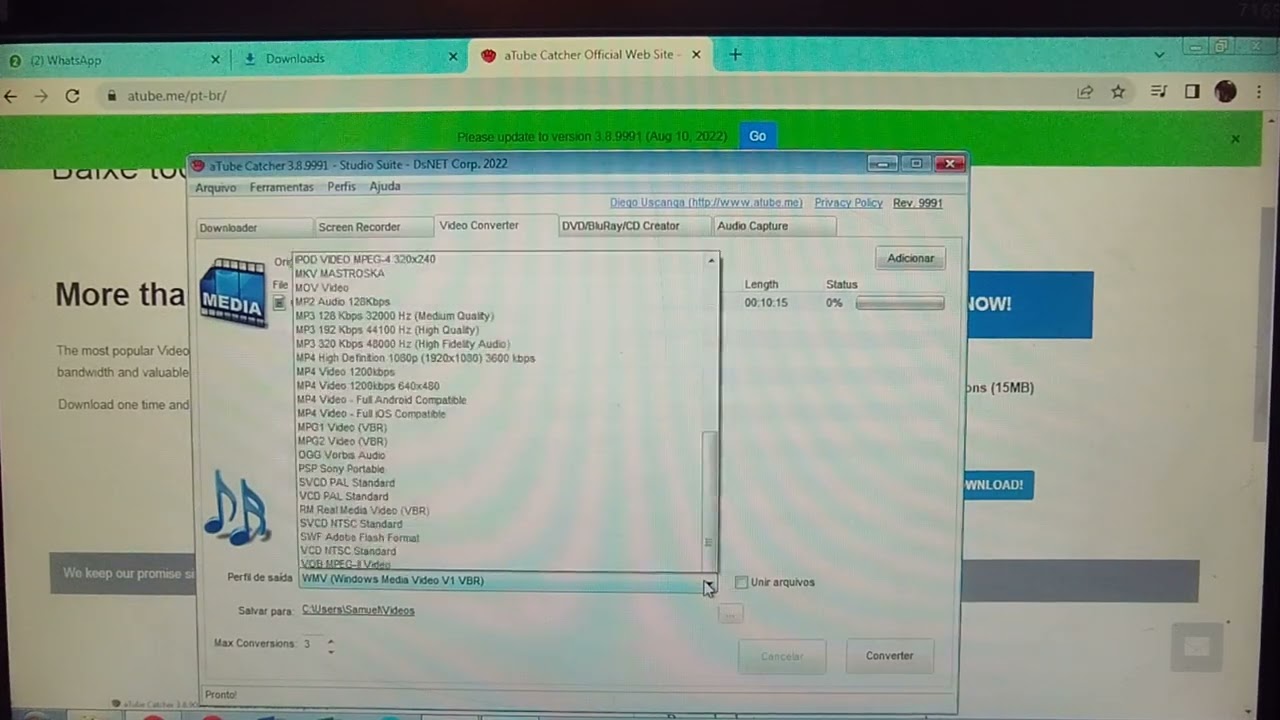The height and width of the screenshot is (720, 1280).
Task: Choose MP3 320 Kbps High Fidelity Audio
Action: pos(402,344)
